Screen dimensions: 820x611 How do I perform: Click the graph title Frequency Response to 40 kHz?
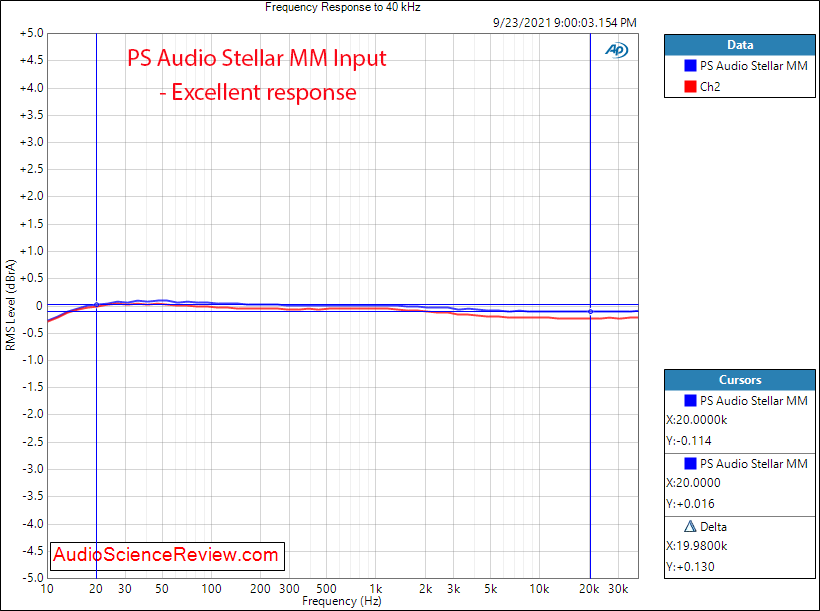(x=343, y=7)
